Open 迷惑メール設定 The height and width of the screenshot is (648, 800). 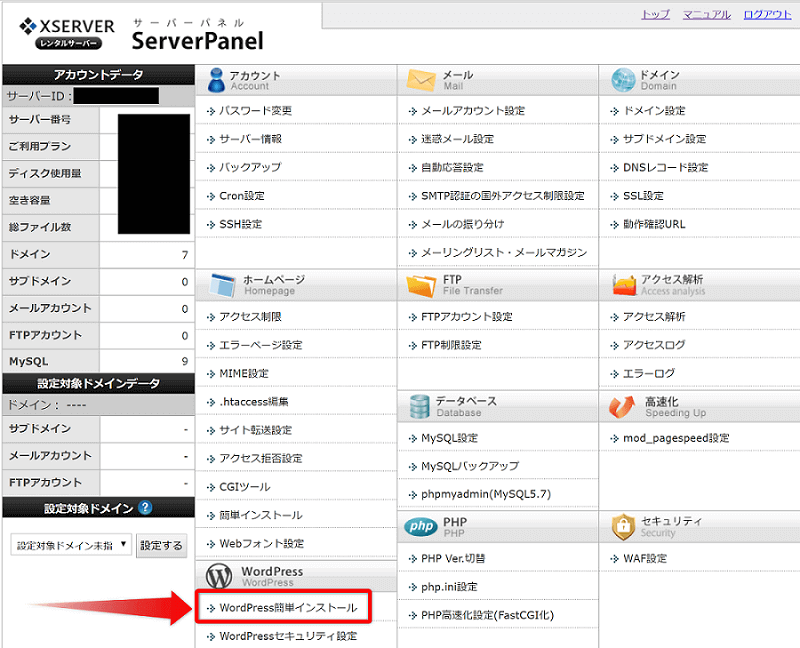[457, 139]
